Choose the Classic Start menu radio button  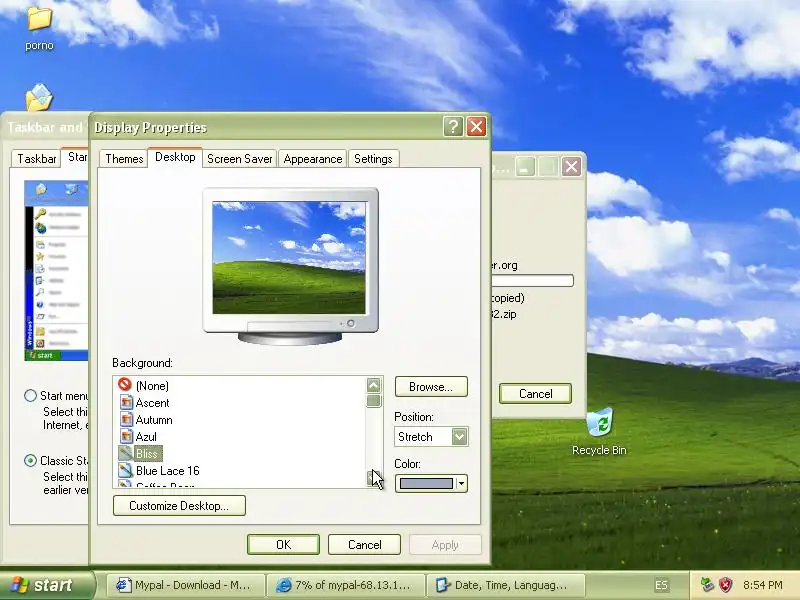31,461
